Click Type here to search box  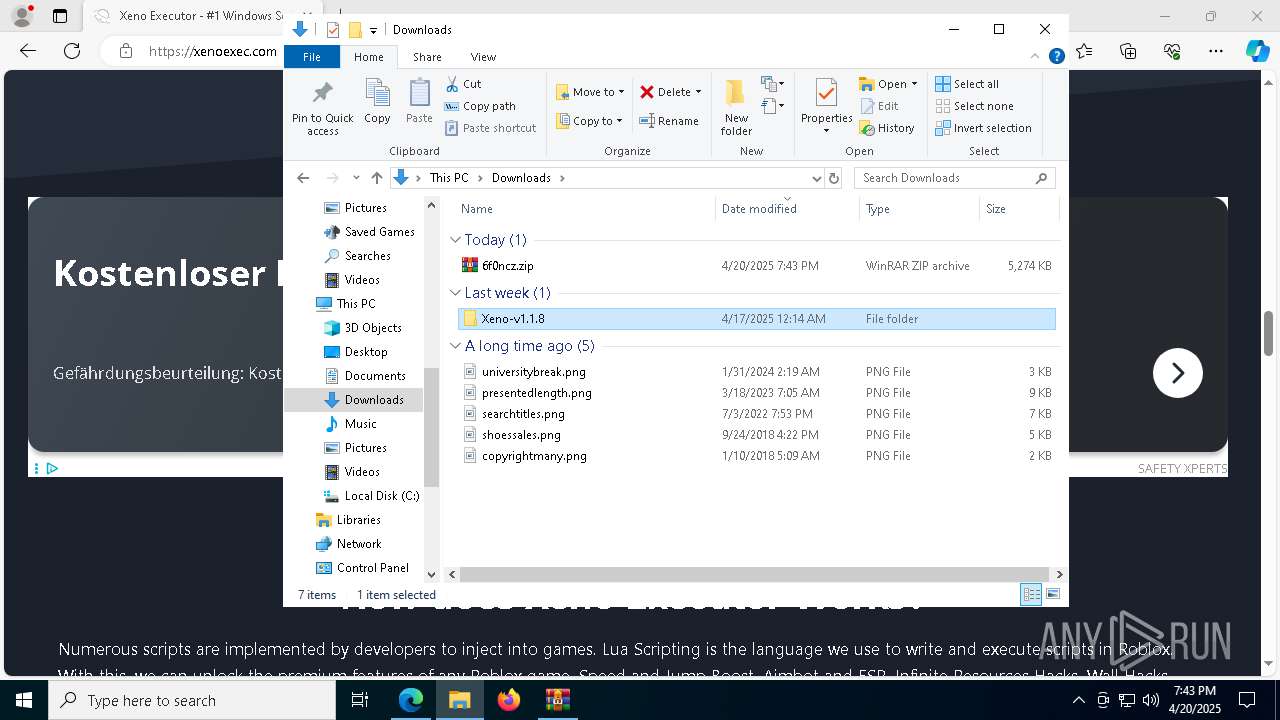click(x=192, y=700)
